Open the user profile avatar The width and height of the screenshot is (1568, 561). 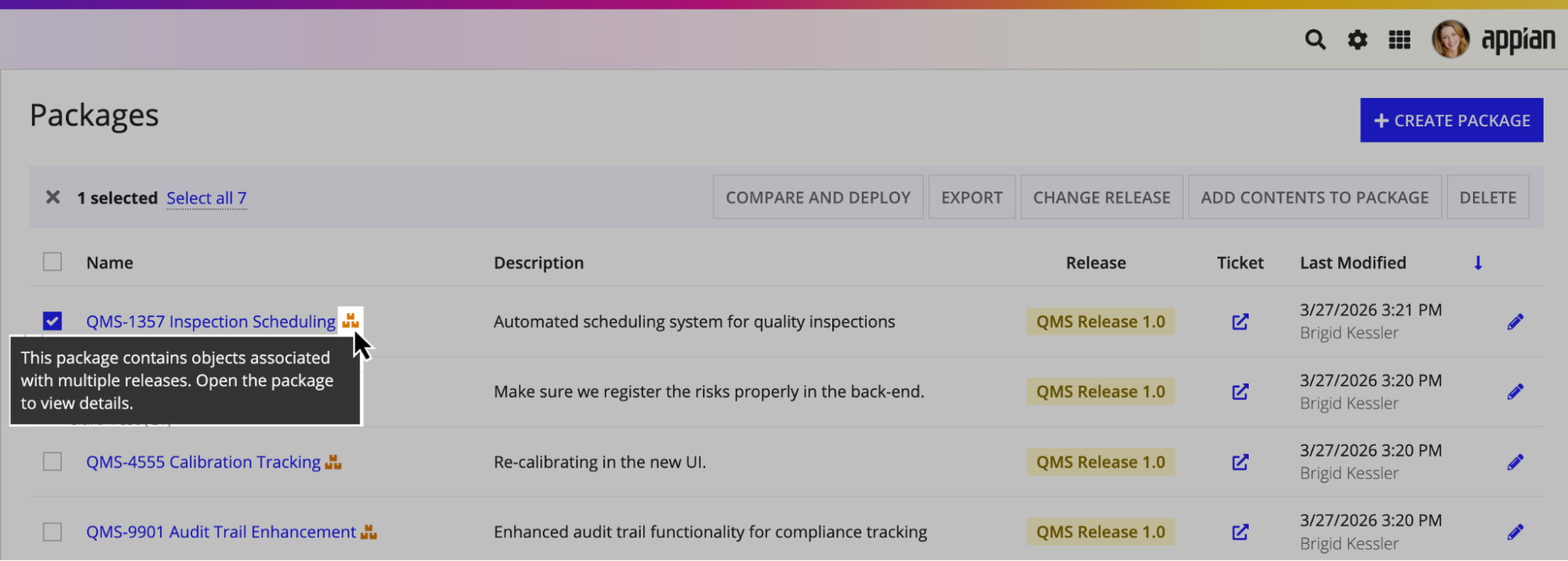coord(1450,39)
